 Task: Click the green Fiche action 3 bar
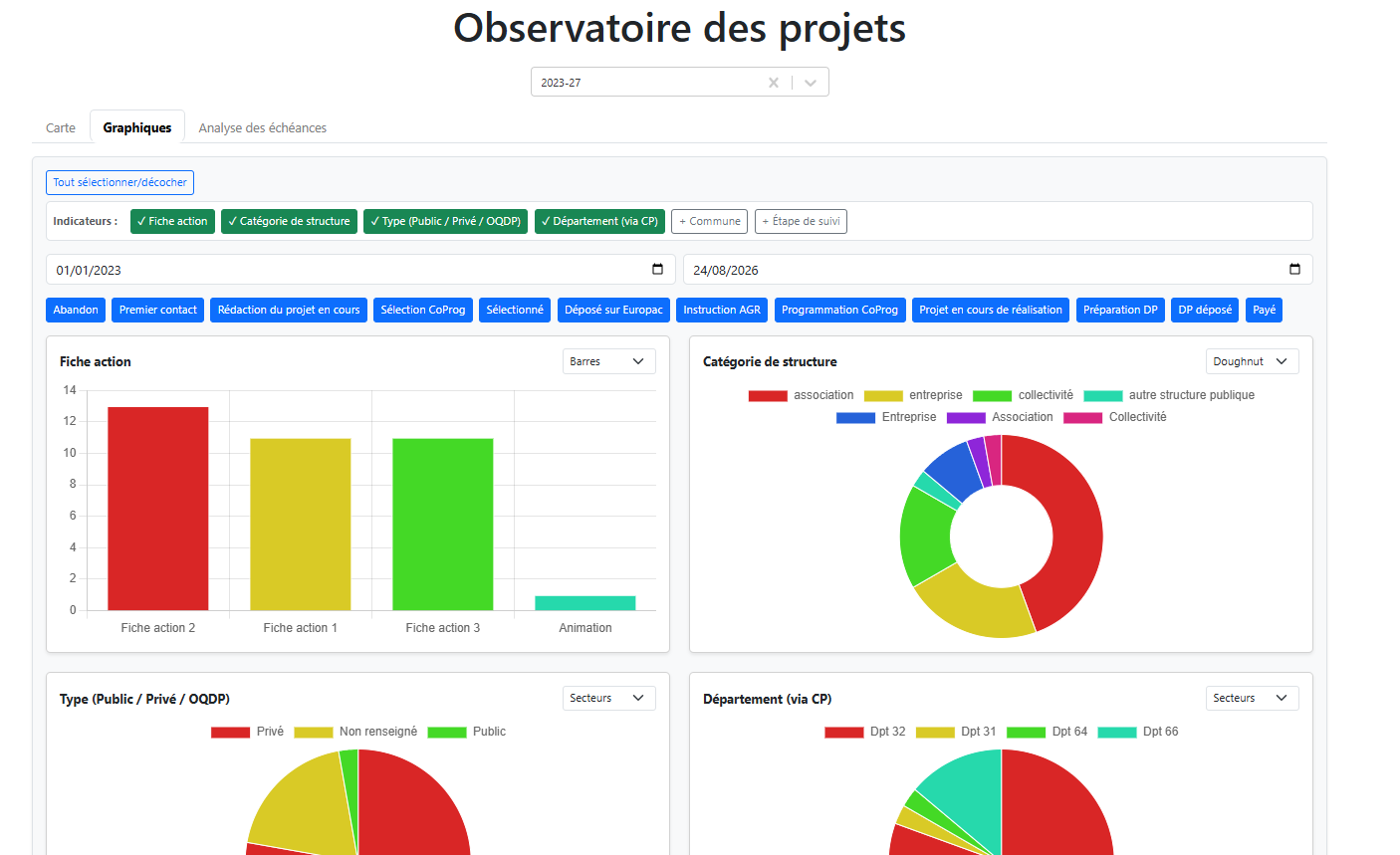click(443, 525)
